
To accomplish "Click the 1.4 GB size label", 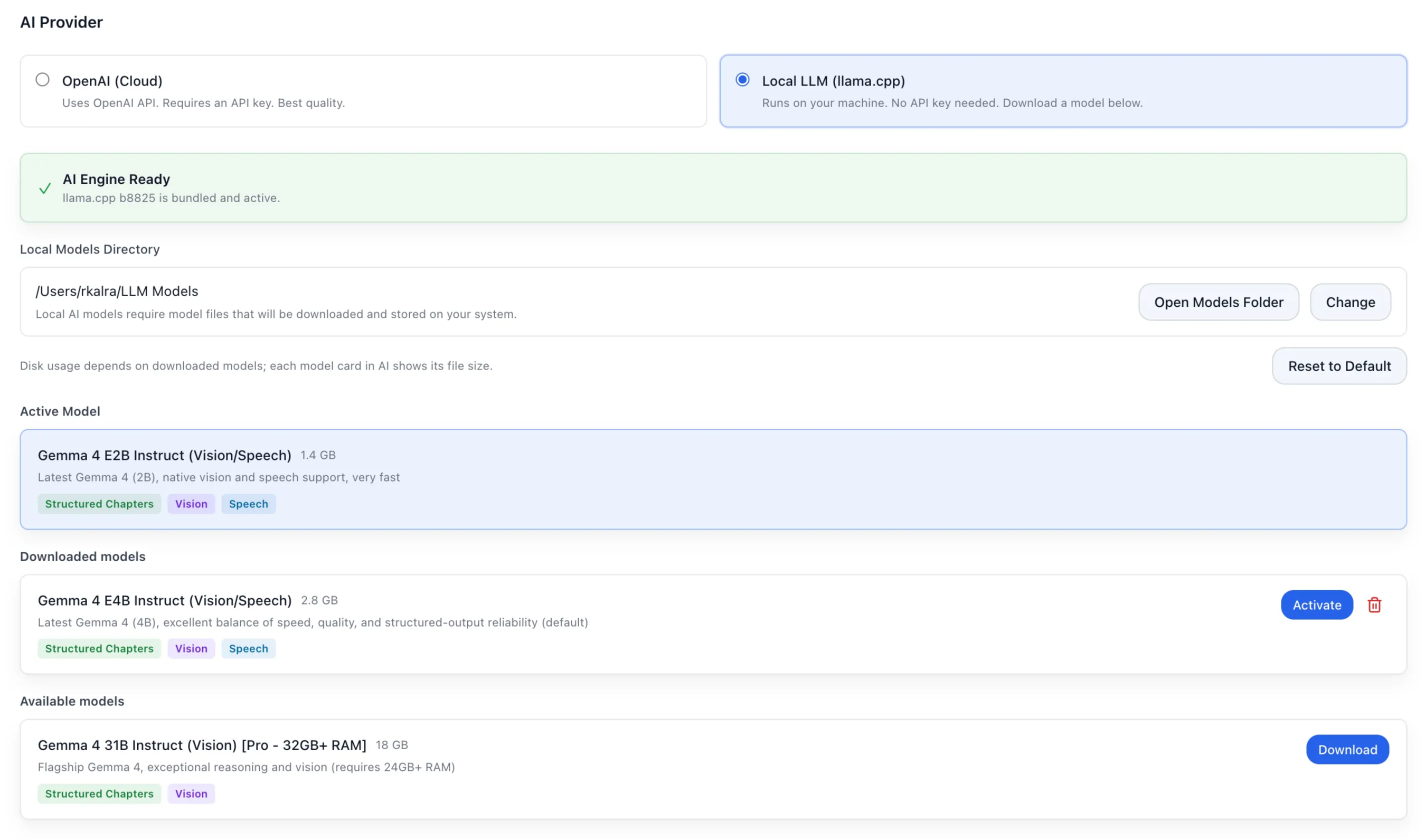I will 318,455.
